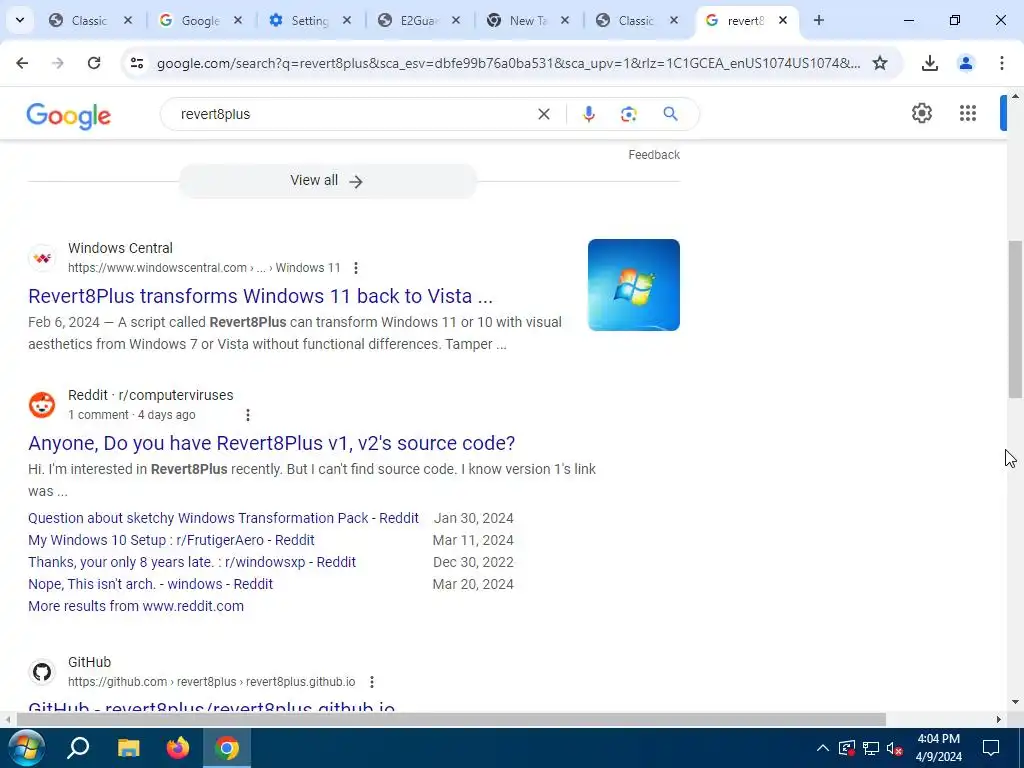Open the muted volume tray icon
Screen dimensions: 1024x768
tap(895, 748)
